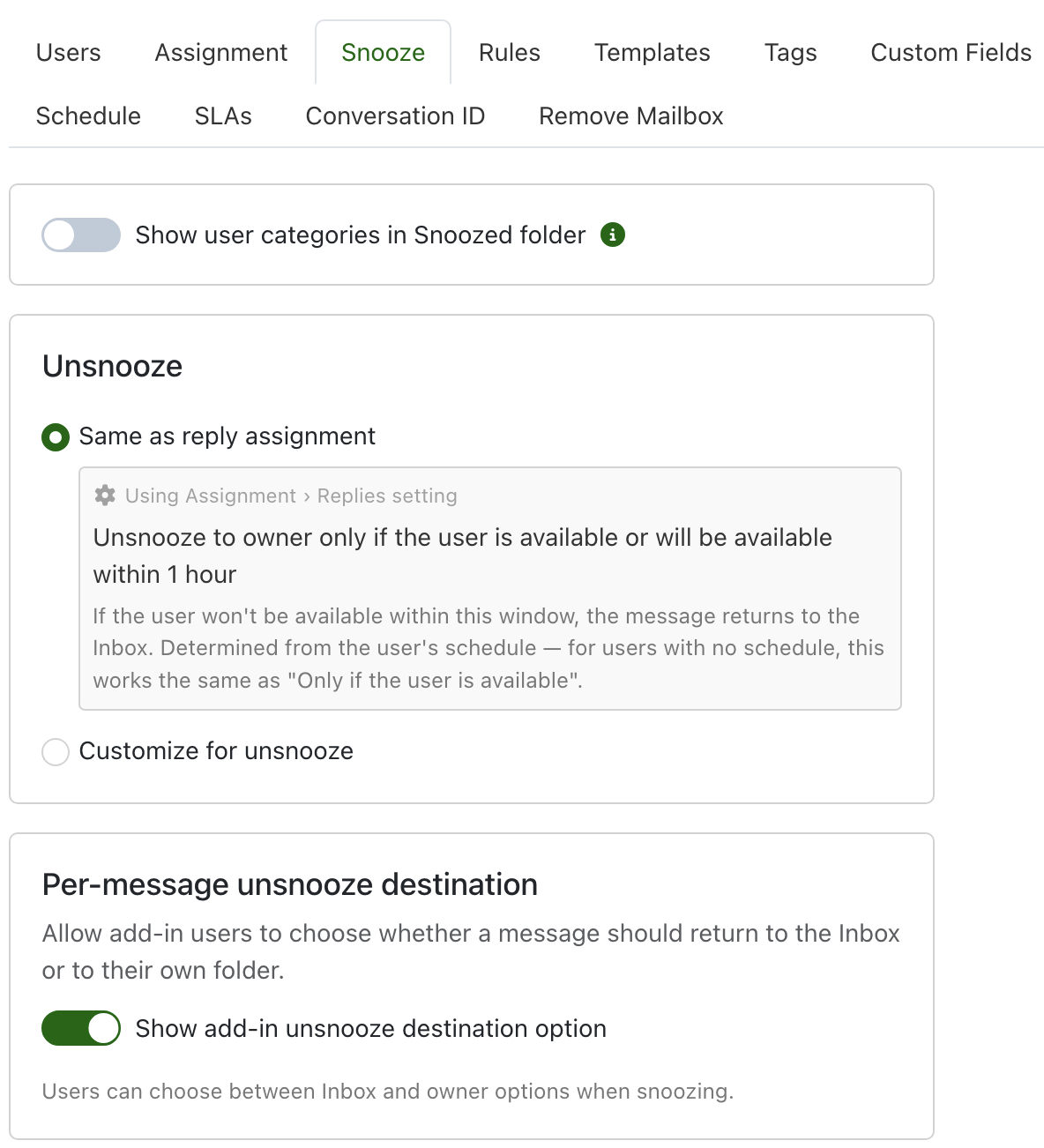
Task: Go to the Schedule tab
Action: coord(88,116)
